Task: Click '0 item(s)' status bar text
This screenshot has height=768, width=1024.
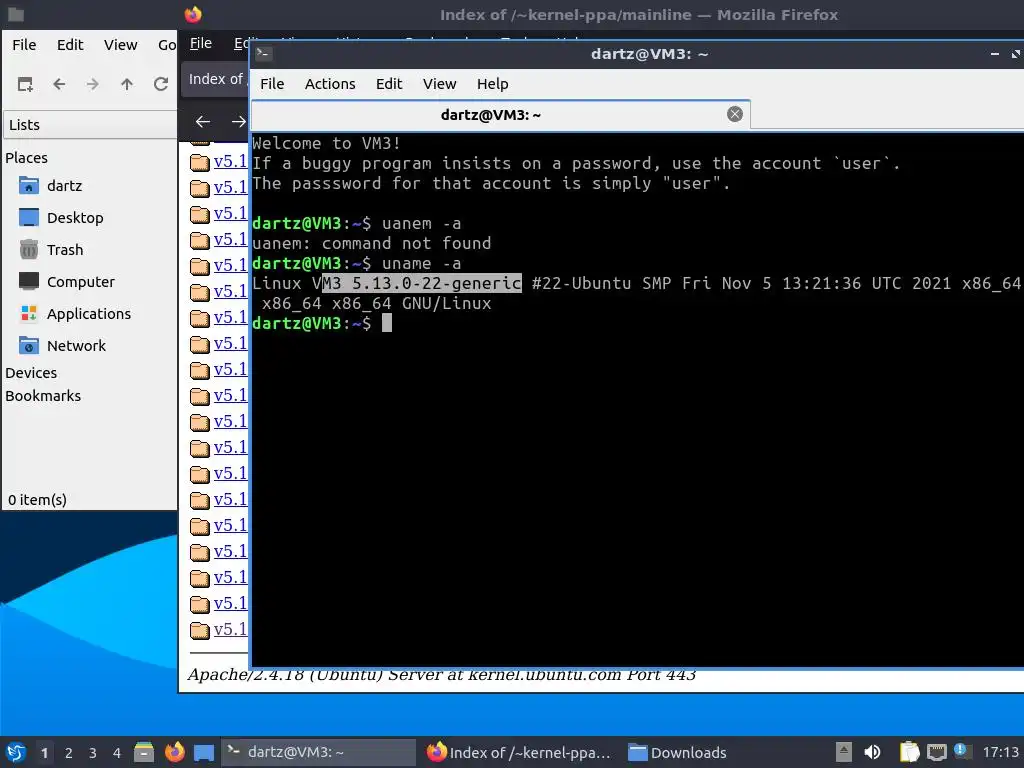Action: click(x=37, y=500)
